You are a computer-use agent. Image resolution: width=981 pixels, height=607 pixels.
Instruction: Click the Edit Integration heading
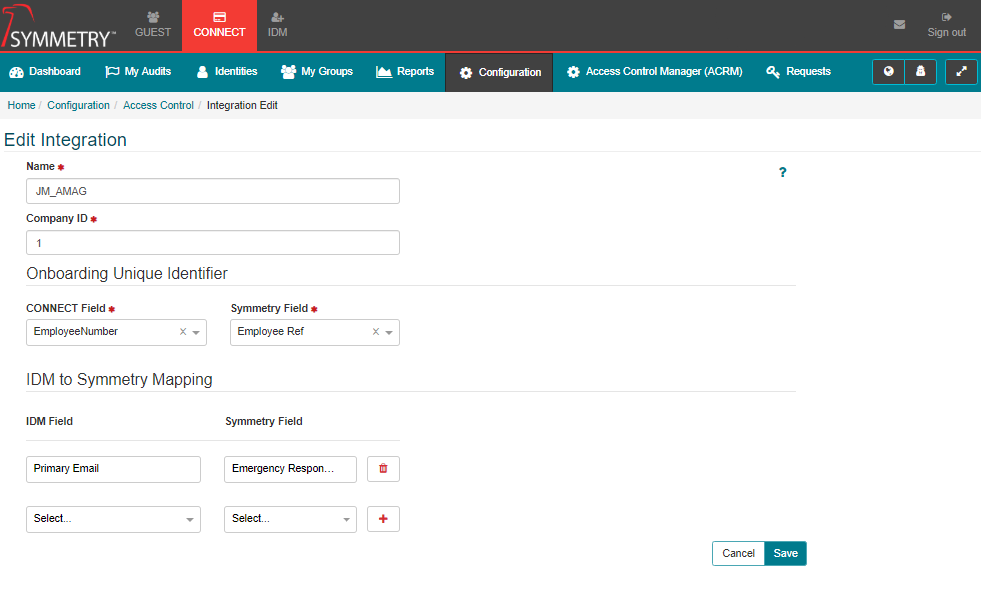pyautogui.click(x=65, y=140)
